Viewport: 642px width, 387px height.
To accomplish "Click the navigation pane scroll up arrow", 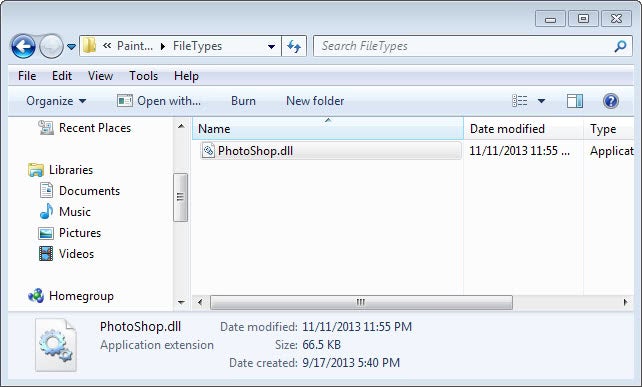I will [x=181, y=126].
